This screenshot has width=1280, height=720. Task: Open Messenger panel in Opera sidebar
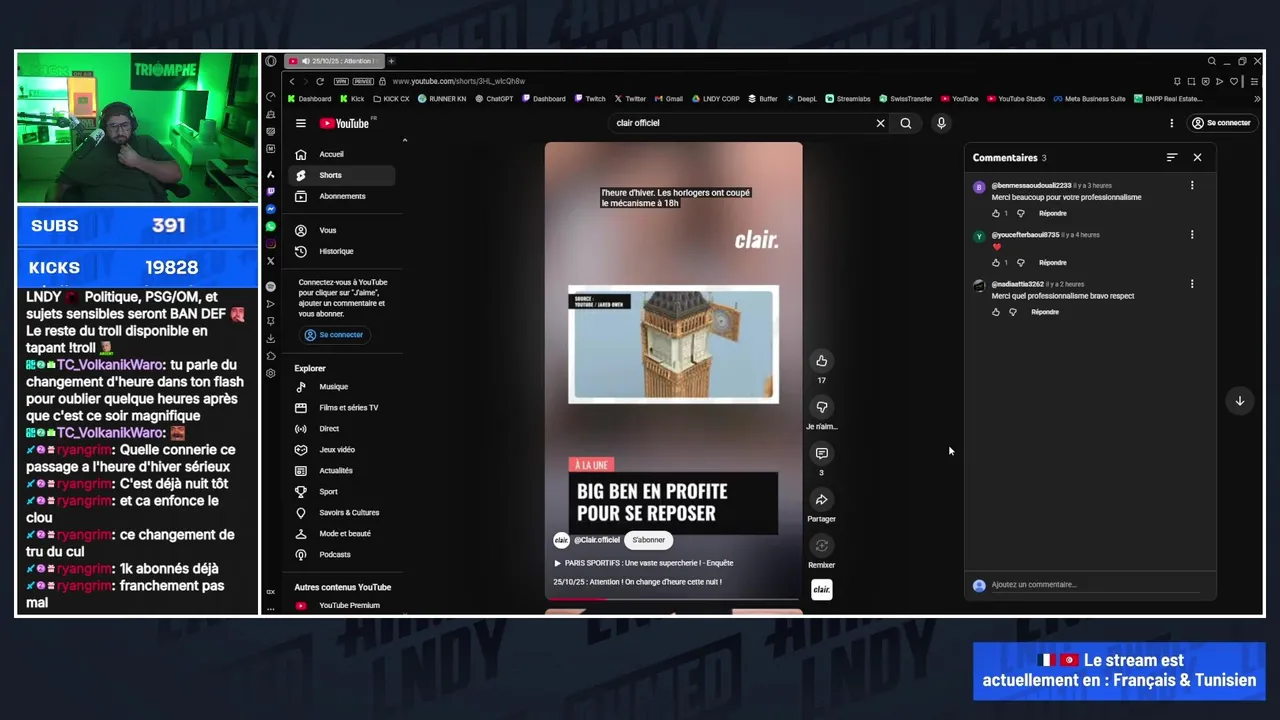click(270, 209)
